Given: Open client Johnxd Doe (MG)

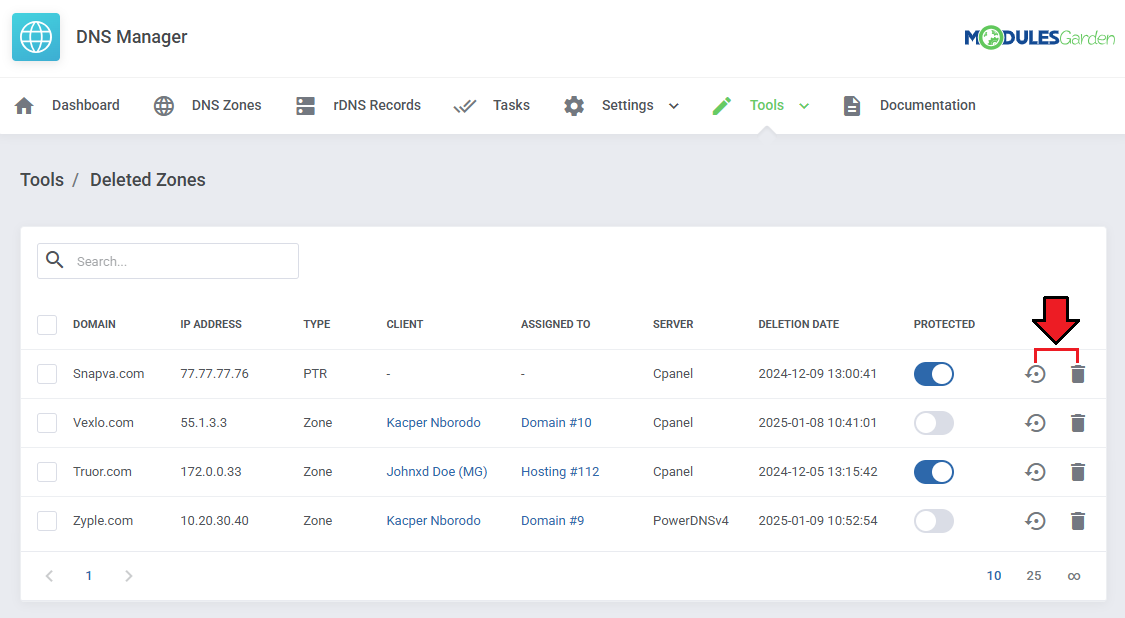Looking at the screenshot, I should (436, 472).
